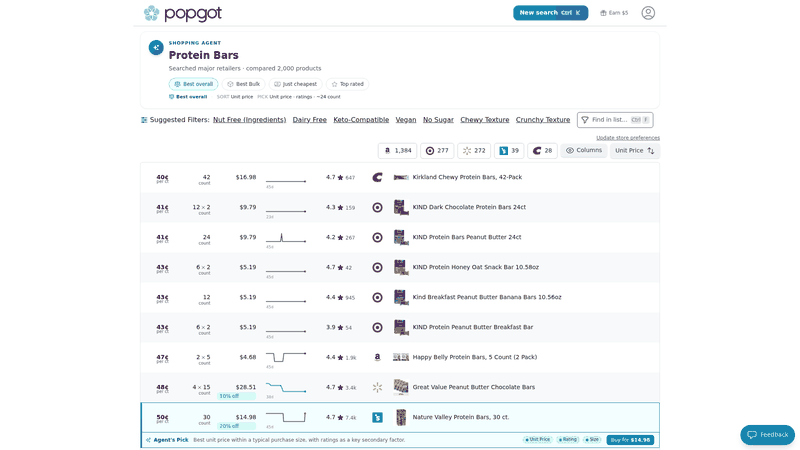The height and width of the screenshot is (450, 800).
Task: Click Sam's Club icon in Nature Valley row
Action: (377, 417)
